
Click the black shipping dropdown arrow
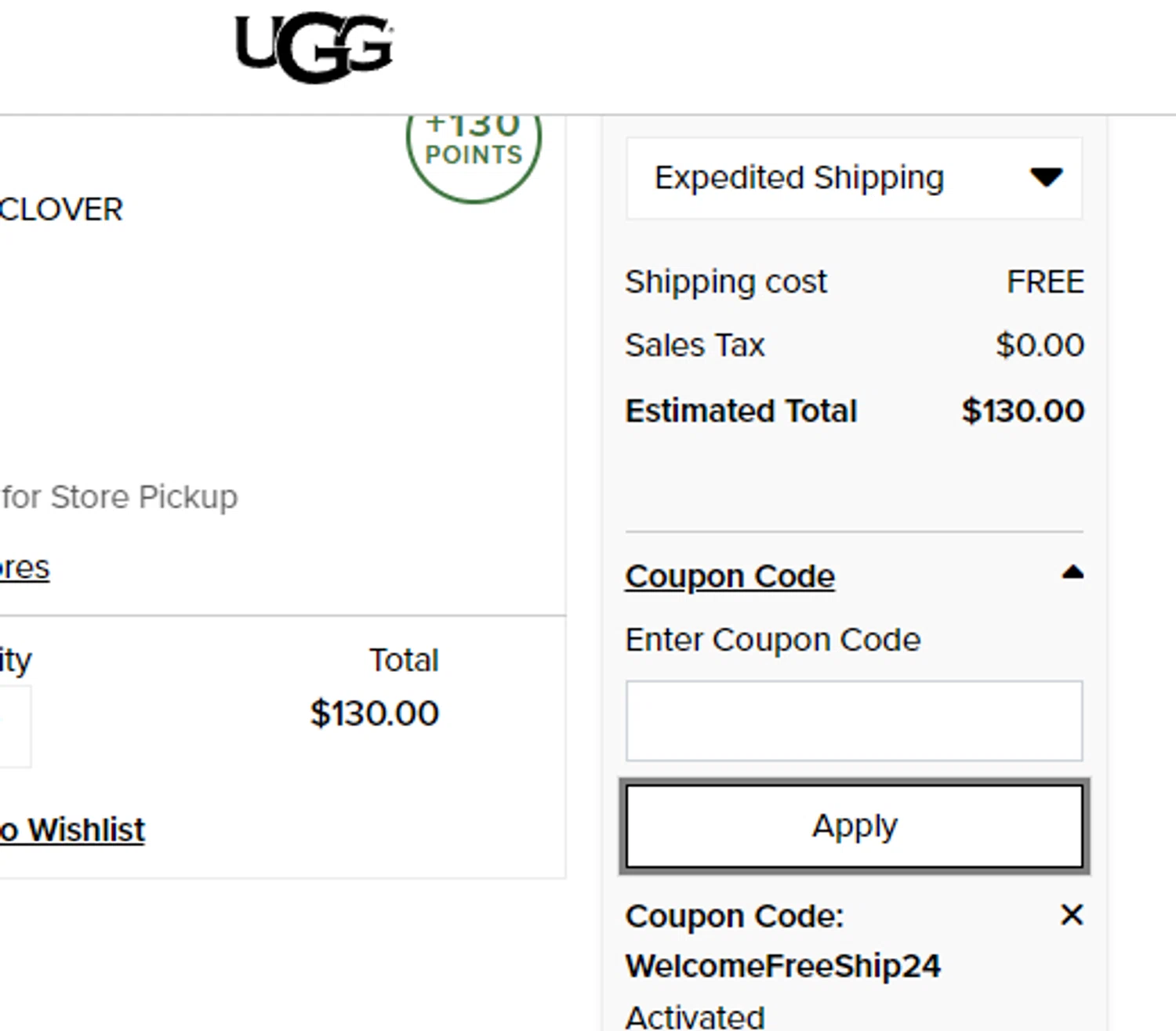coord(1046,177)
